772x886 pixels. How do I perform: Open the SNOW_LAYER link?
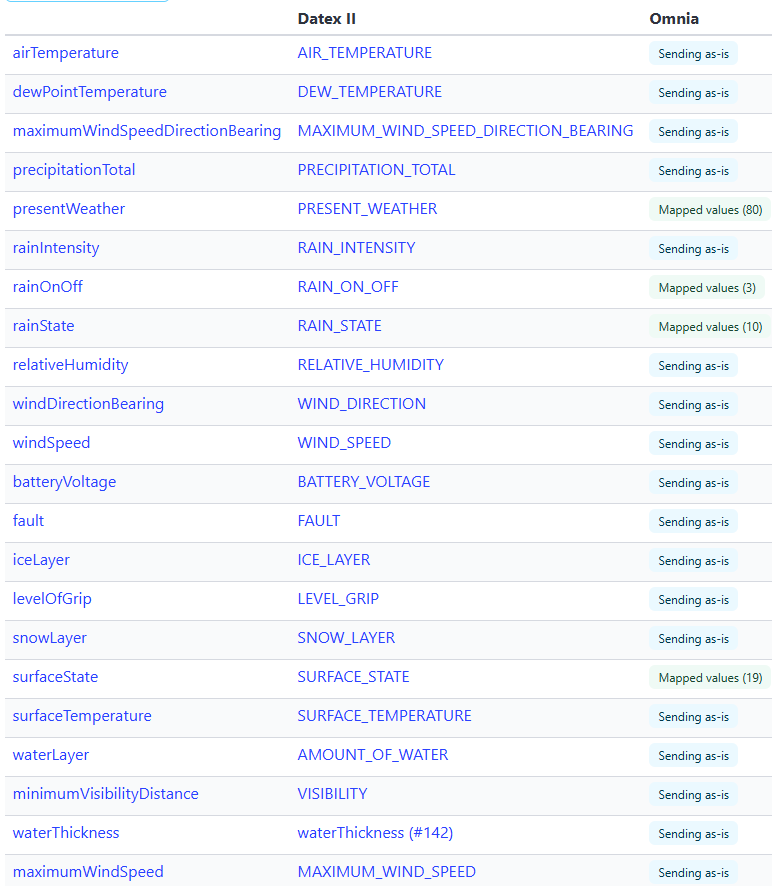coord(346,638)
